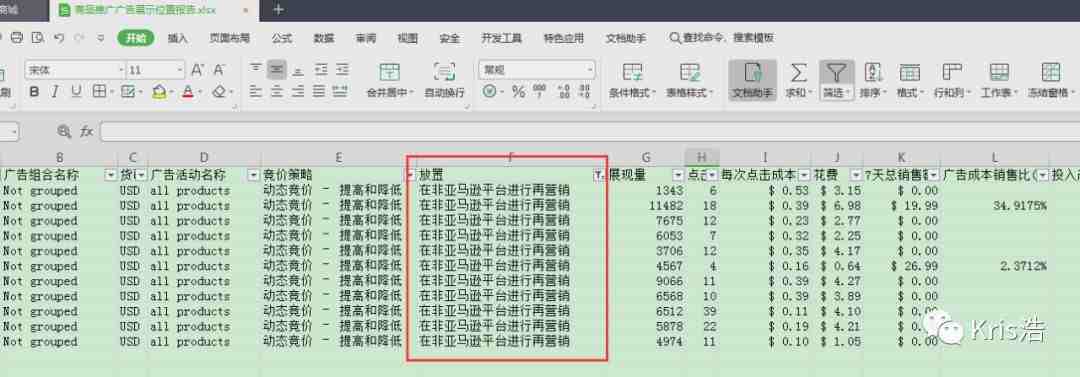Click into the formula bar input
The width and height of the screenshot is (1080, 377).
click(585, 132)
